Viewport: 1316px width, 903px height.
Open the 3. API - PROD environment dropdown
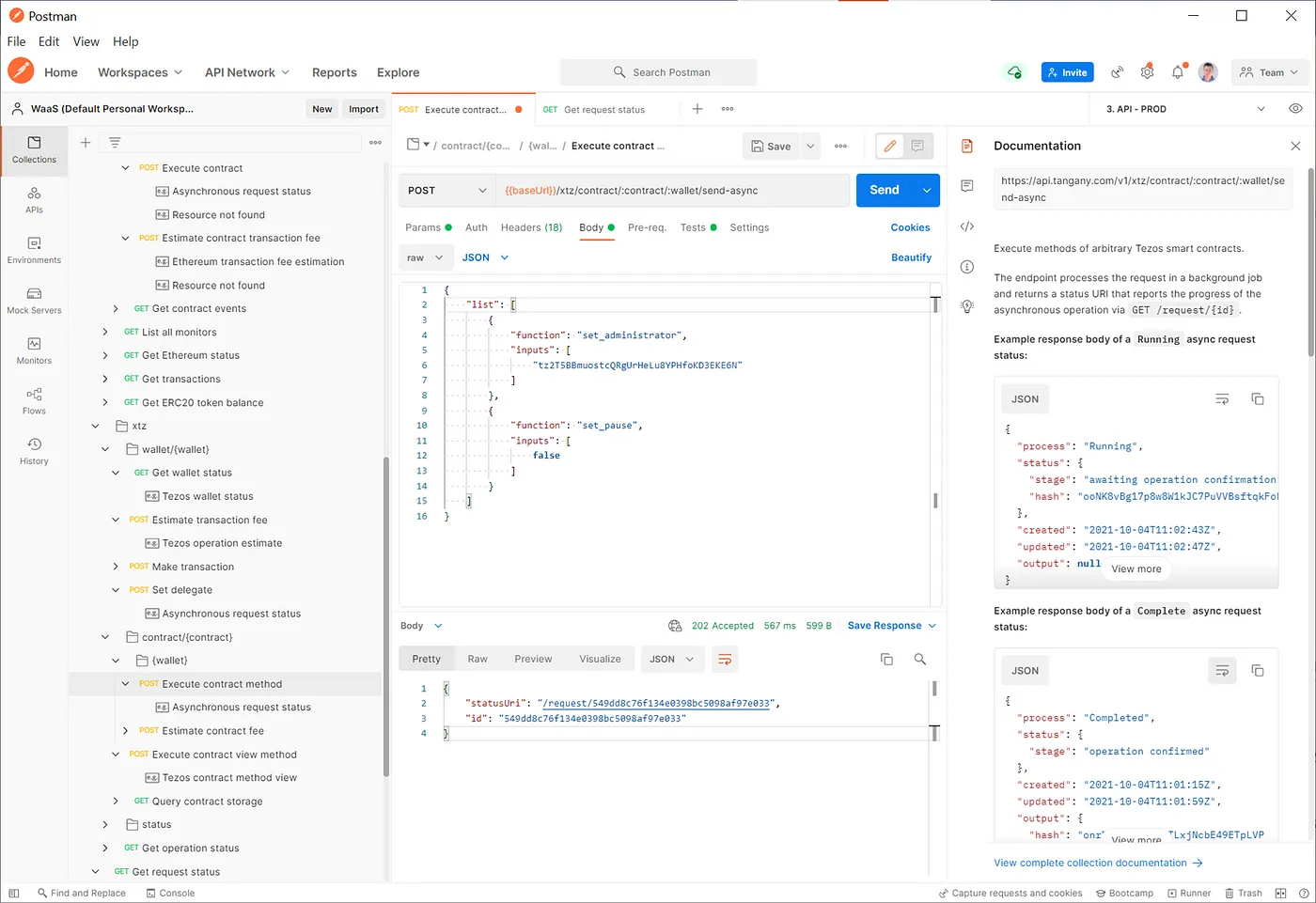1185,109
